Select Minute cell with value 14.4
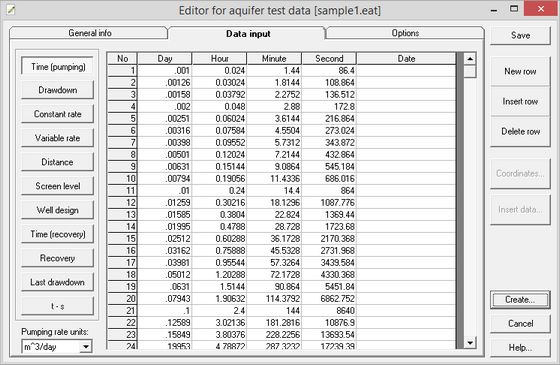Screen dimensions: 560x365 click(x=274, y=191)
